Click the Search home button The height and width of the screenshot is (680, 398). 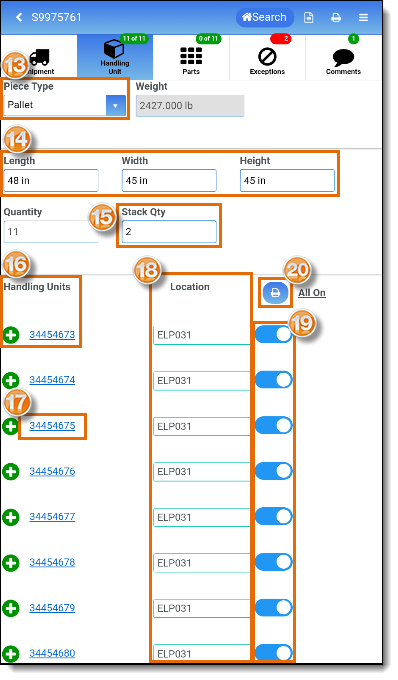[x=264, y=17]
